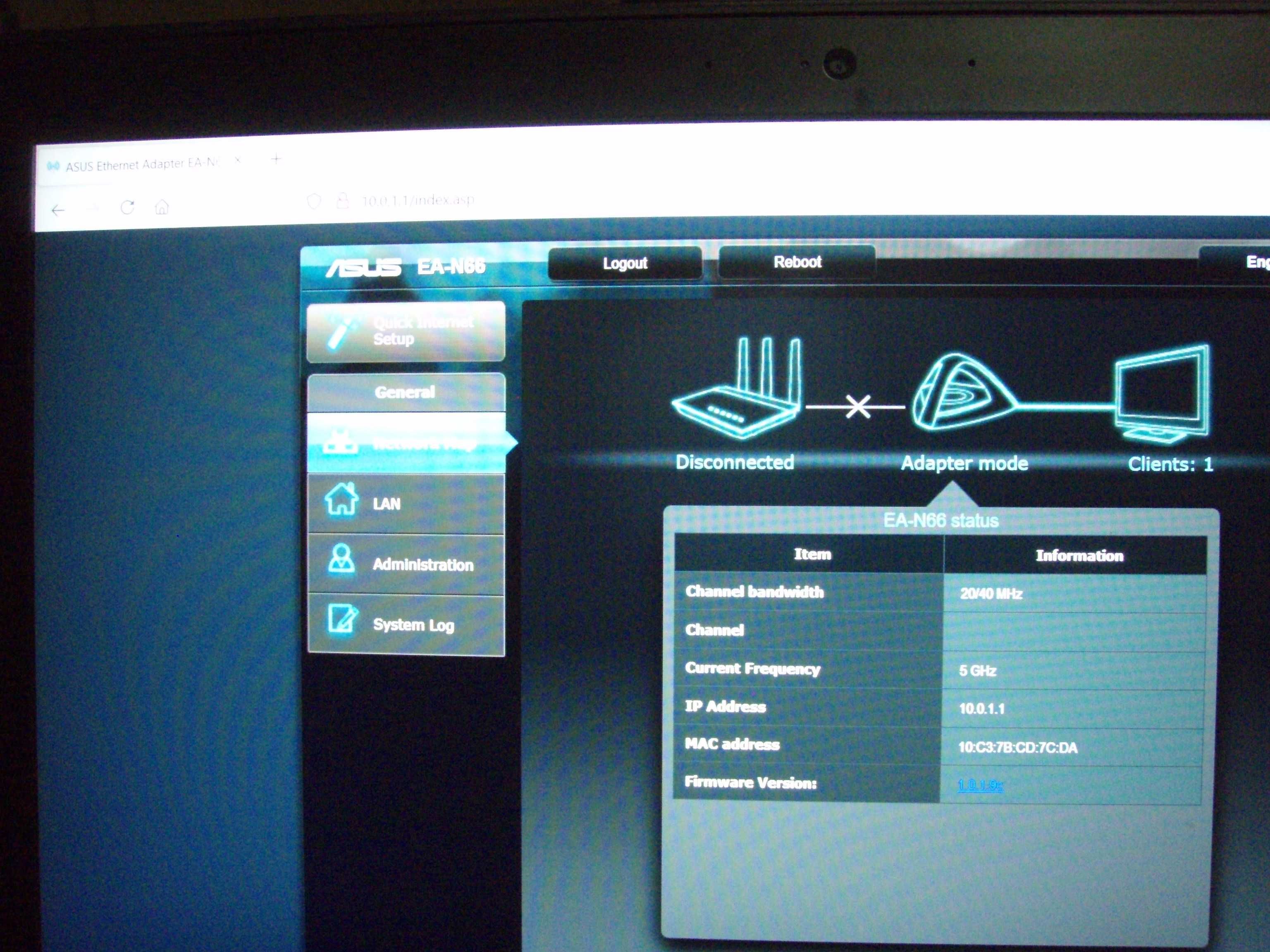
Task: Click the Channel row label
Action: click(714, 630)
